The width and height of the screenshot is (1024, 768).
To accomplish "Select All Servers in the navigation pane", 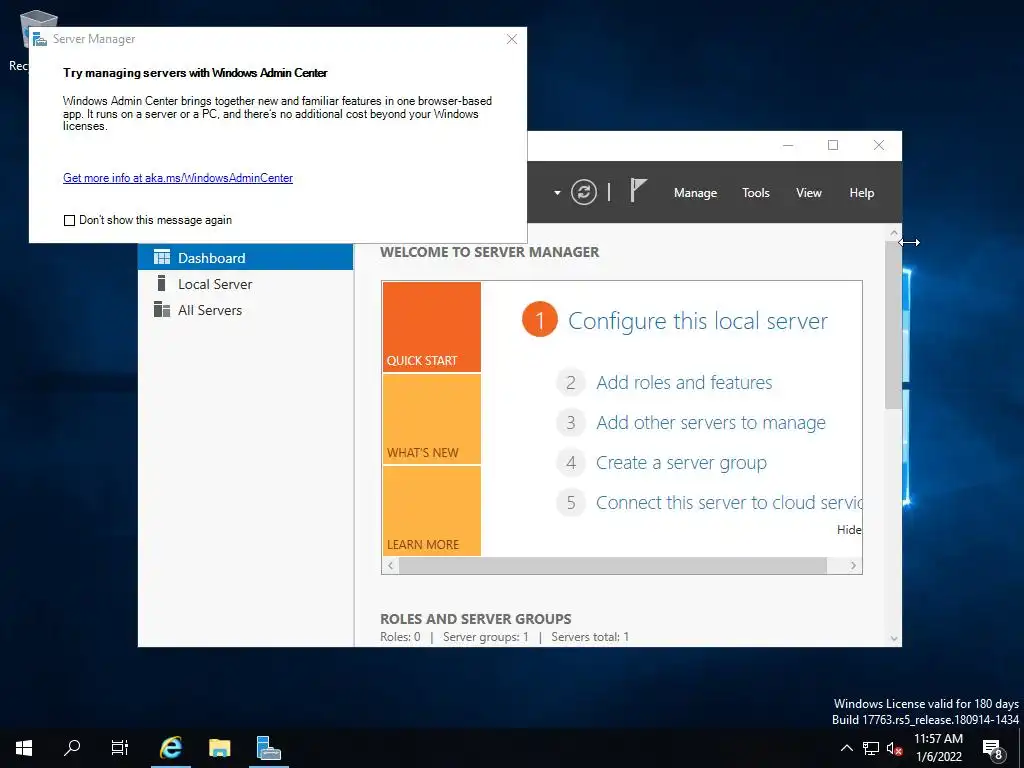I will 246,310.
